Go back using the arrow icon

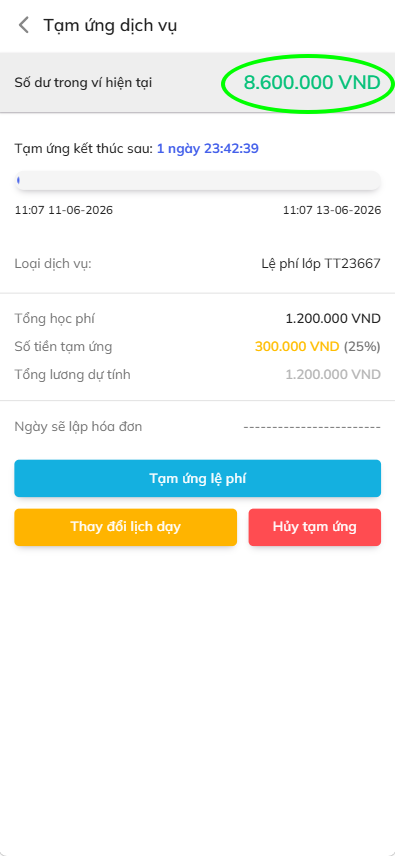click(23, 25)
